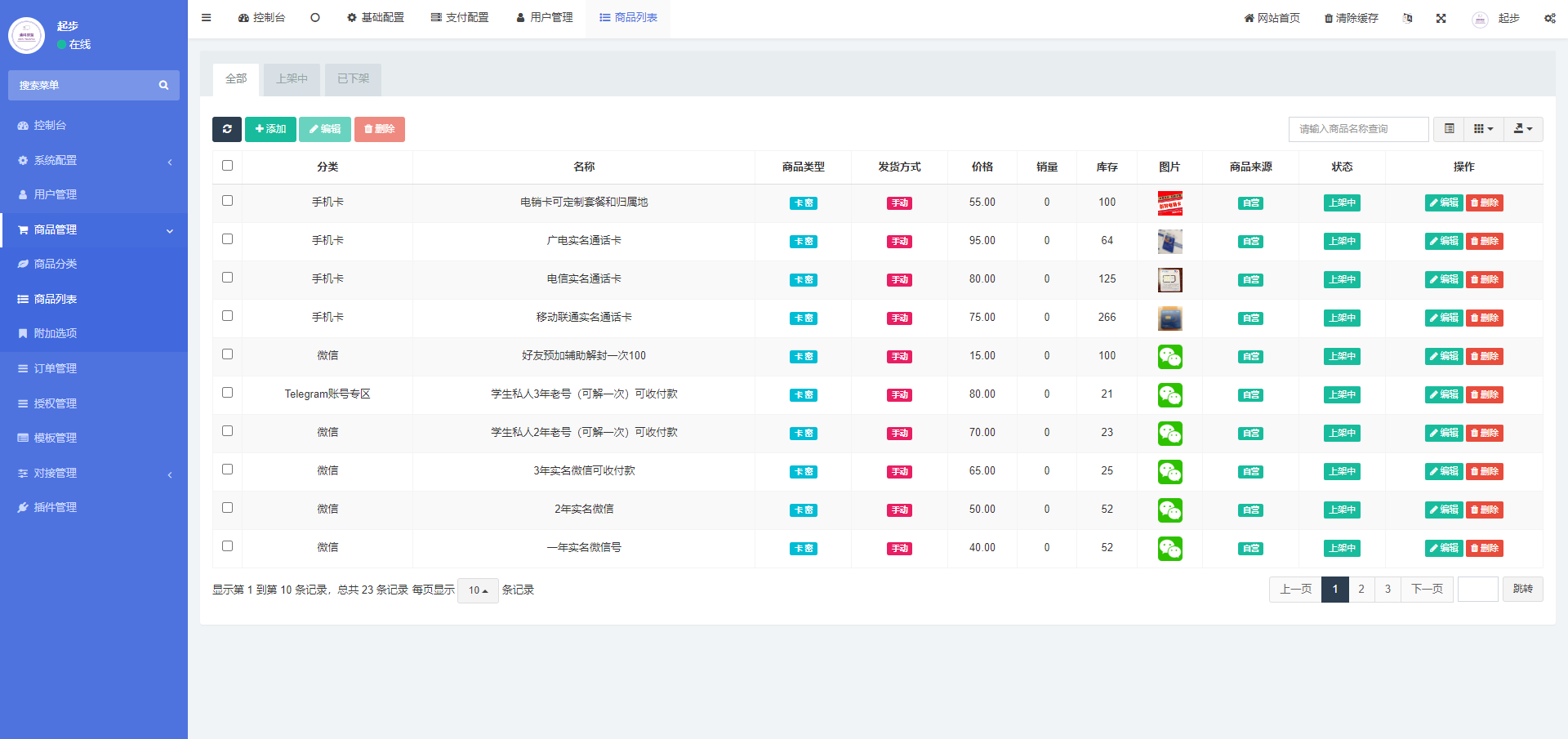This screenshot has width=1568, height=739.
Task: Click the fullscreen expand icon
Action: coord(1441,18)
